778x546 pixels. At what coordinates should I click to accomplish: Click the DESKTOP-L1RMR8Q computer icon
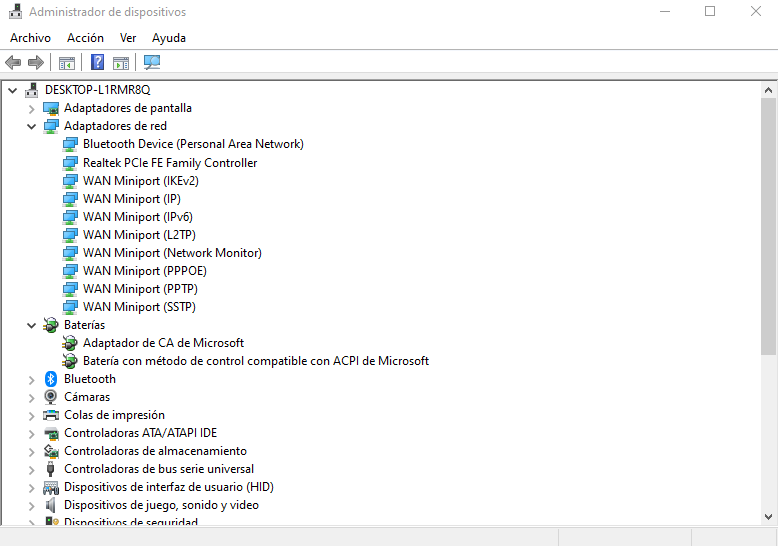pyautogui.click(x=32, y=90)
